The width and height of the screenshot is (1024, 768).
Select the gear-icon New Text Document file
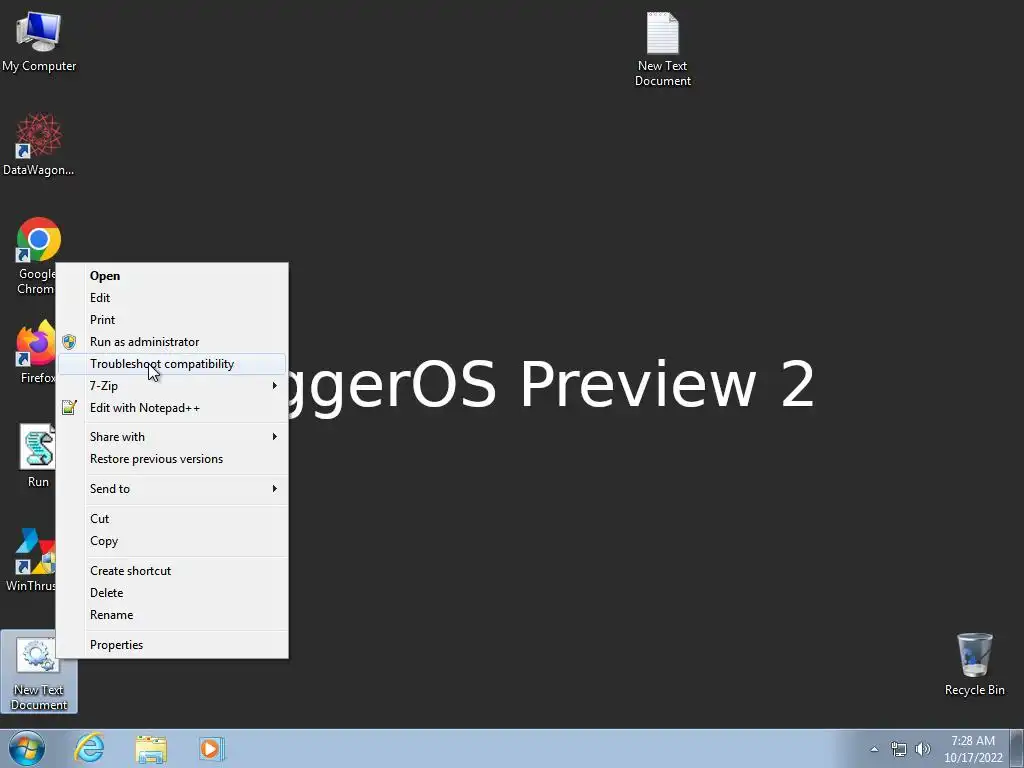tap(39, 673)
